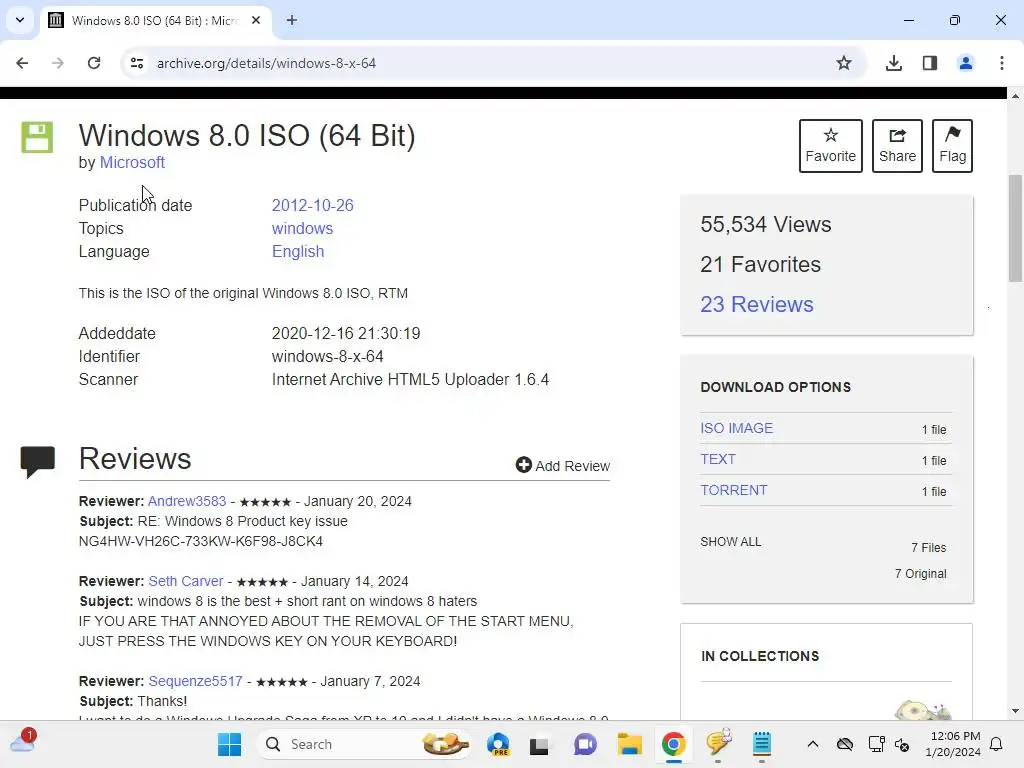Click the scrollbar down arrow

(1015, 711)
